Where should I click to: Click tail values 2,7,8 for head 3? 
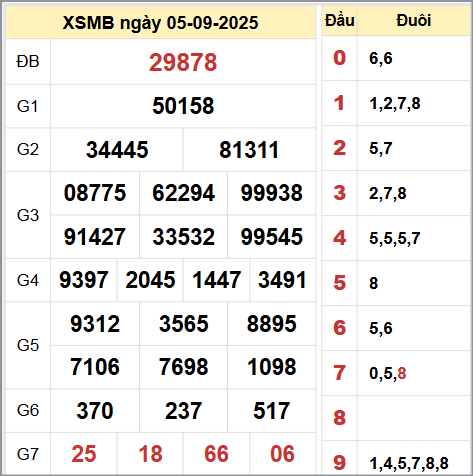pyautogui.click(x=388, y=194)
